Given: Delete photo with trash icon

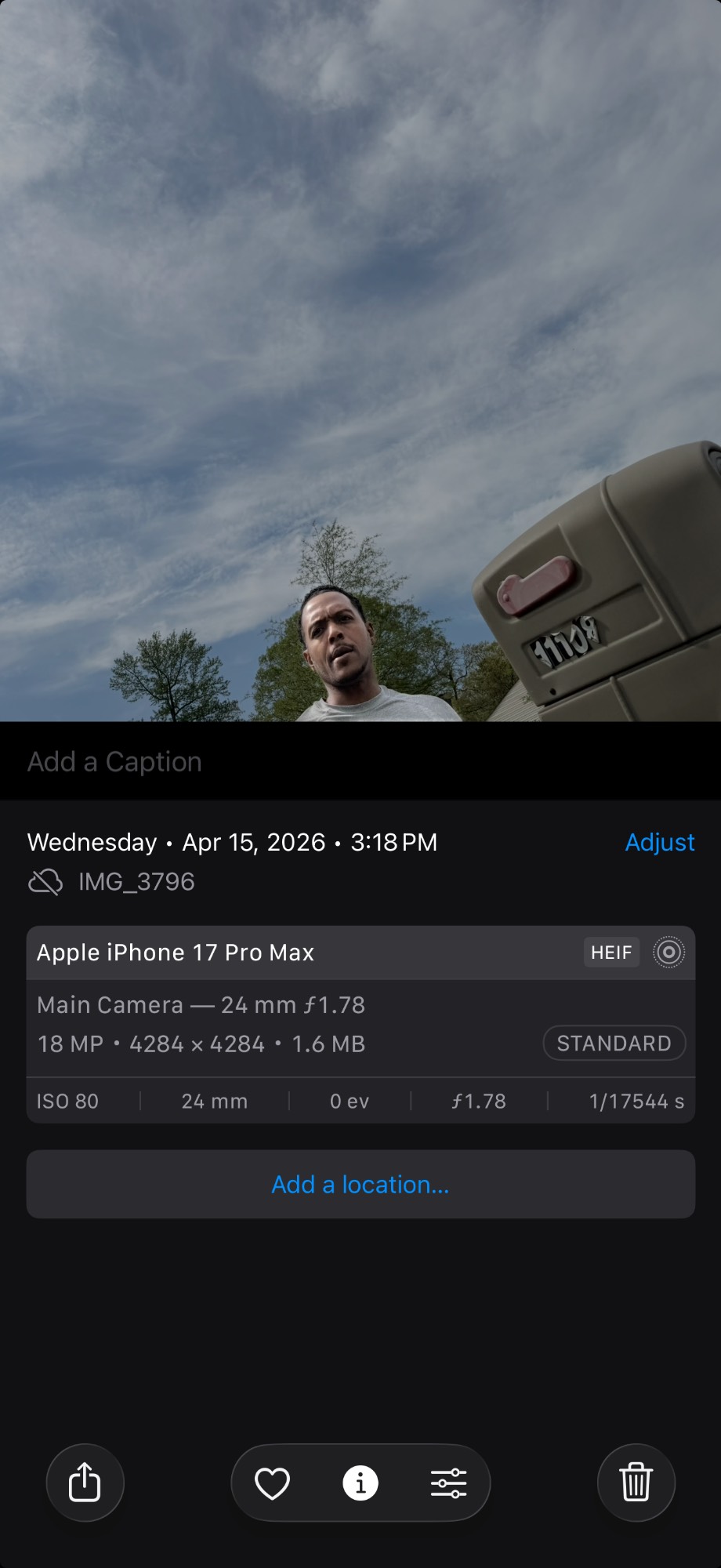Looking at the screenshot, I should (636, 1483).
